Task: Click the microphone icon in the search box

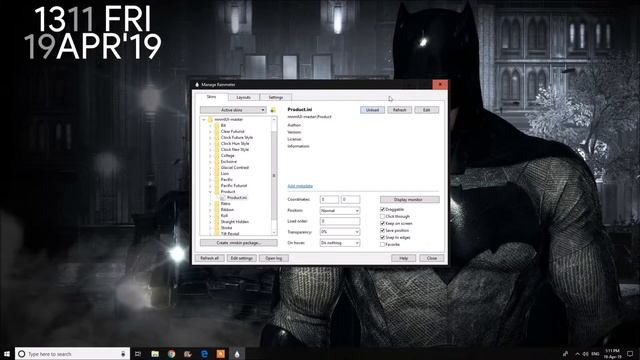Action: [x=123, y=354]
